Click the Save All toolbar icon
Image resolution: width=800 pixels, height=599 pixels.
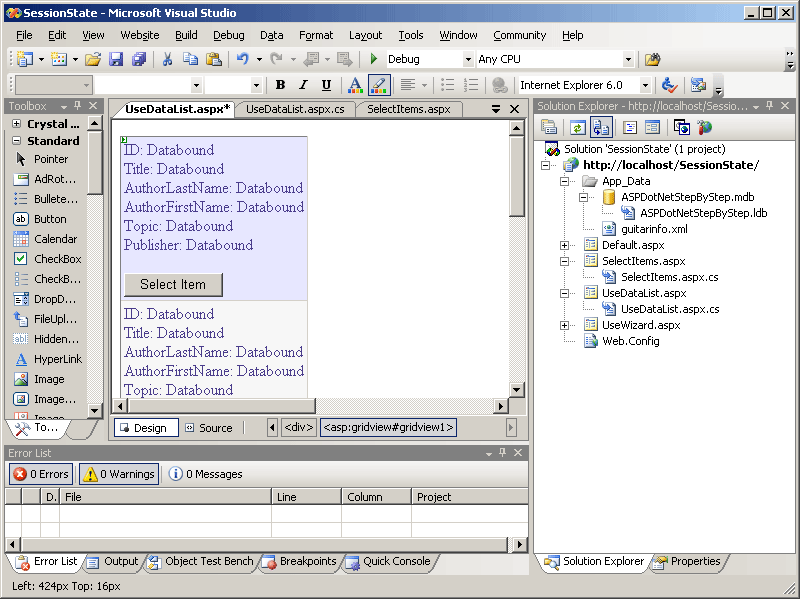(x=139, y=60)
